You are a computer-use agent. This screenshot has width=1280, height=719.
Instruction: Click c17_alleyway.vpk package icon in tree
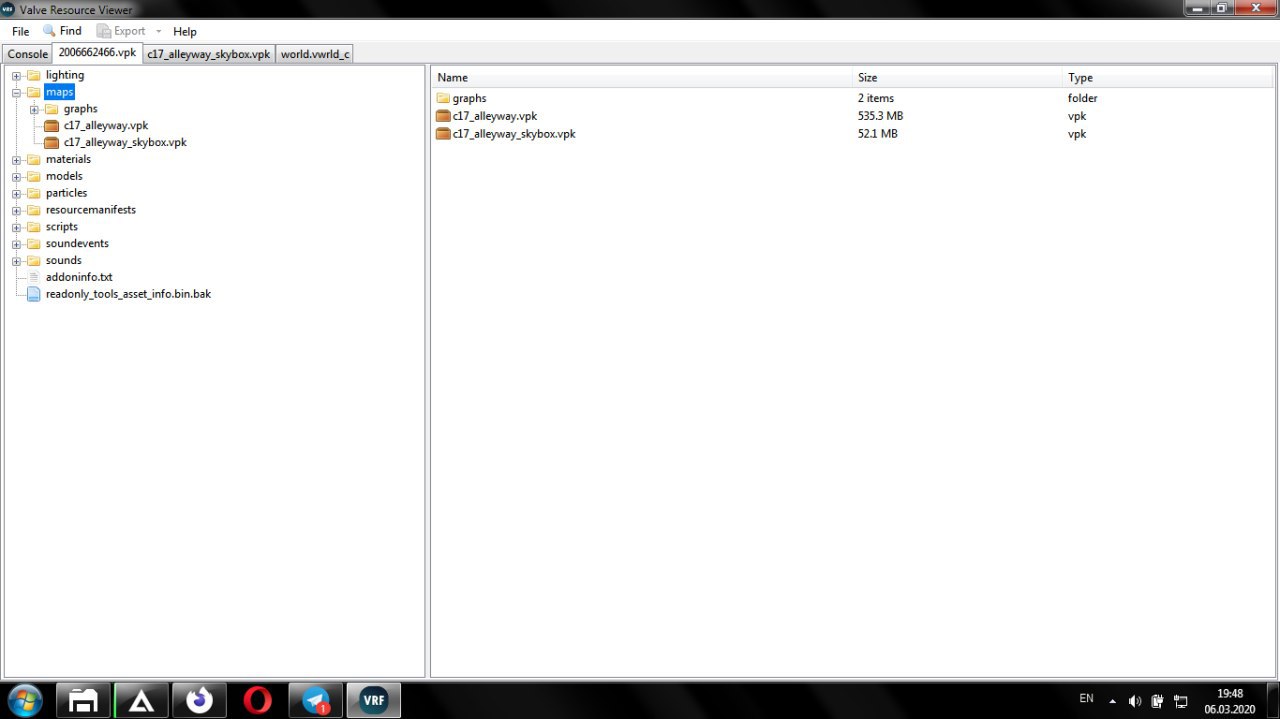(x=52, y=126)
